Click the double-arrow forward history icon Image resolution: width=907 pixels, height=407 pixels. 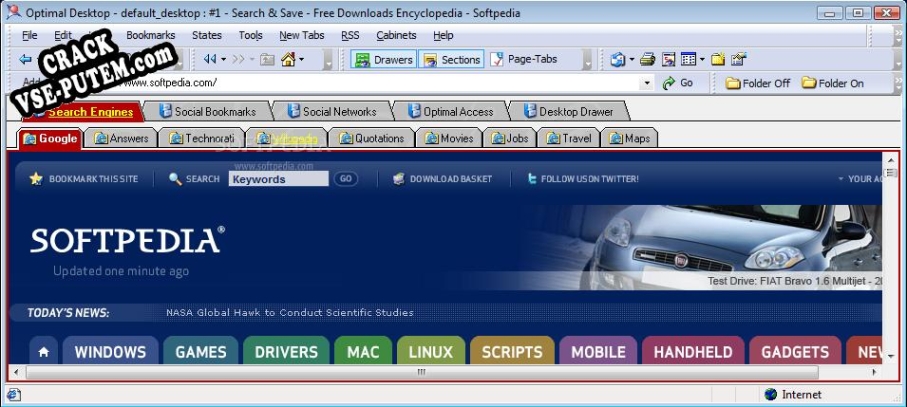pos(238,59)
